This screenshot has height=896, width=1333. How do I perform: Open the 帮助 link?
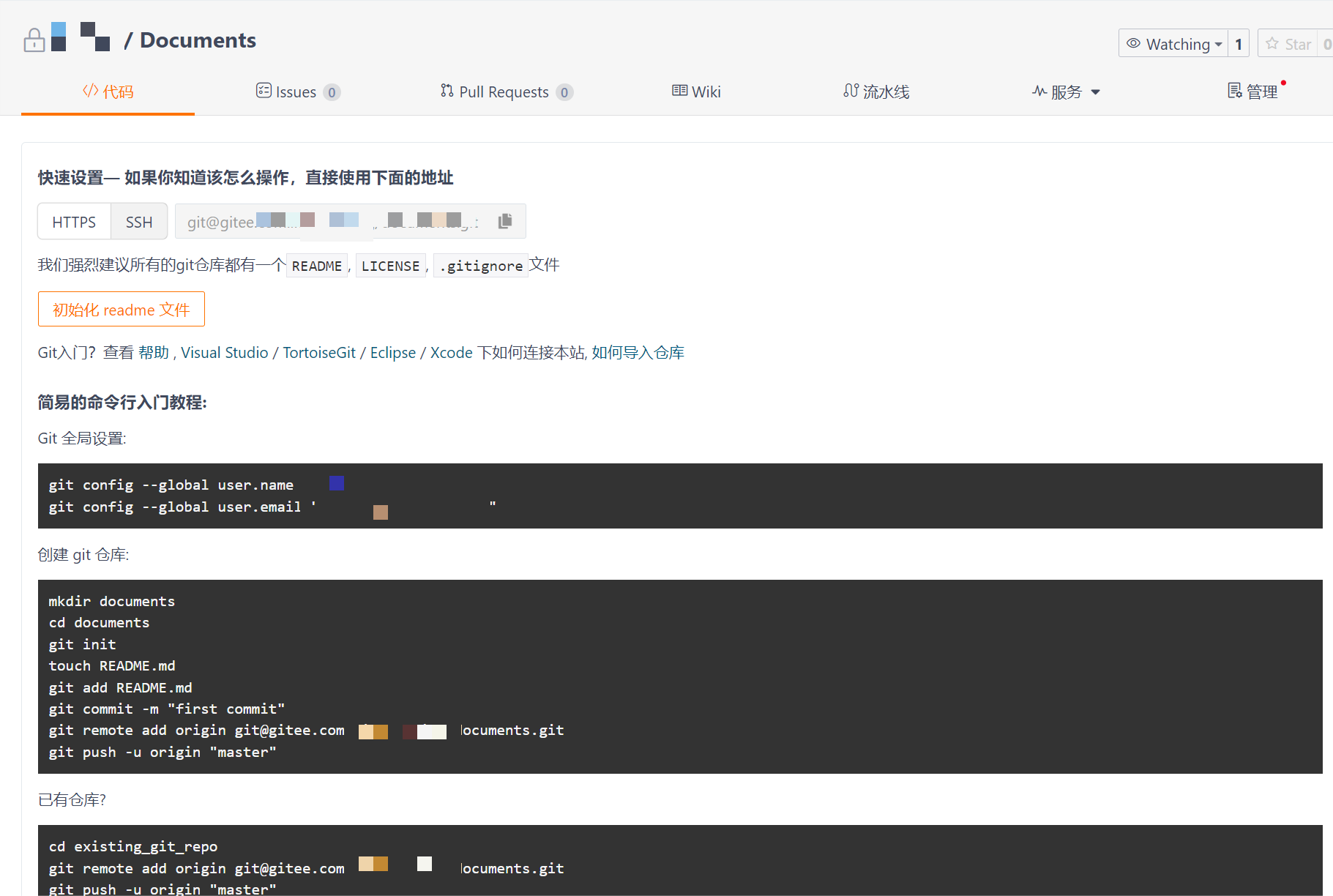pos(154,353)
